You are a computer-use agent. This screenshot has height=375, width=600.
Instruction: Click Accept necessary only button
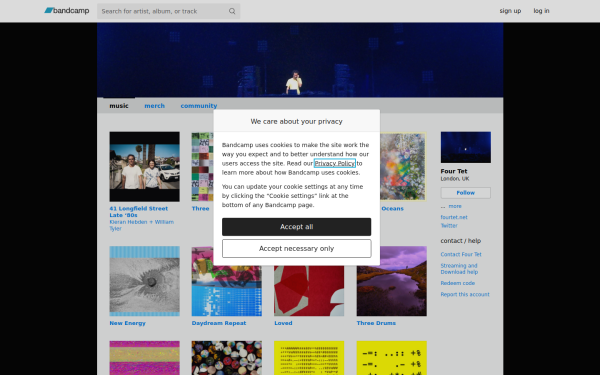click(x=296, y=248)
